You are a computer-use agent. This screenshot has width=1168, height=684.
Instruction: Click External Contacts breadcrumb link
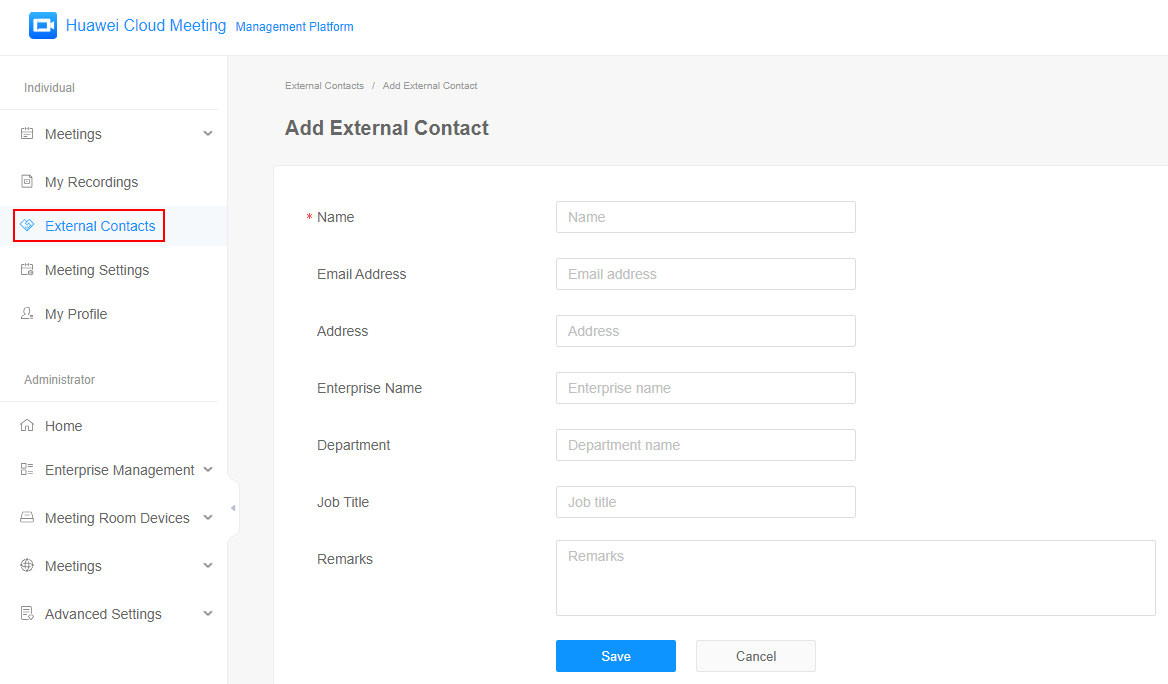[x=324, y=86]
